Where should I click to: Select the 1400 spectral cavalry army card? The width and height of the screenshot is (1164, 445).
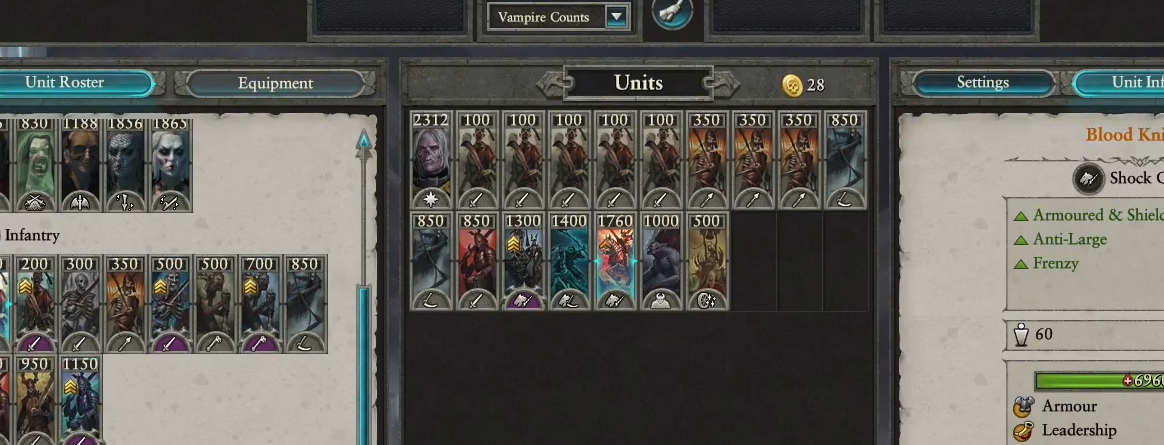click(x=569, y=261)
